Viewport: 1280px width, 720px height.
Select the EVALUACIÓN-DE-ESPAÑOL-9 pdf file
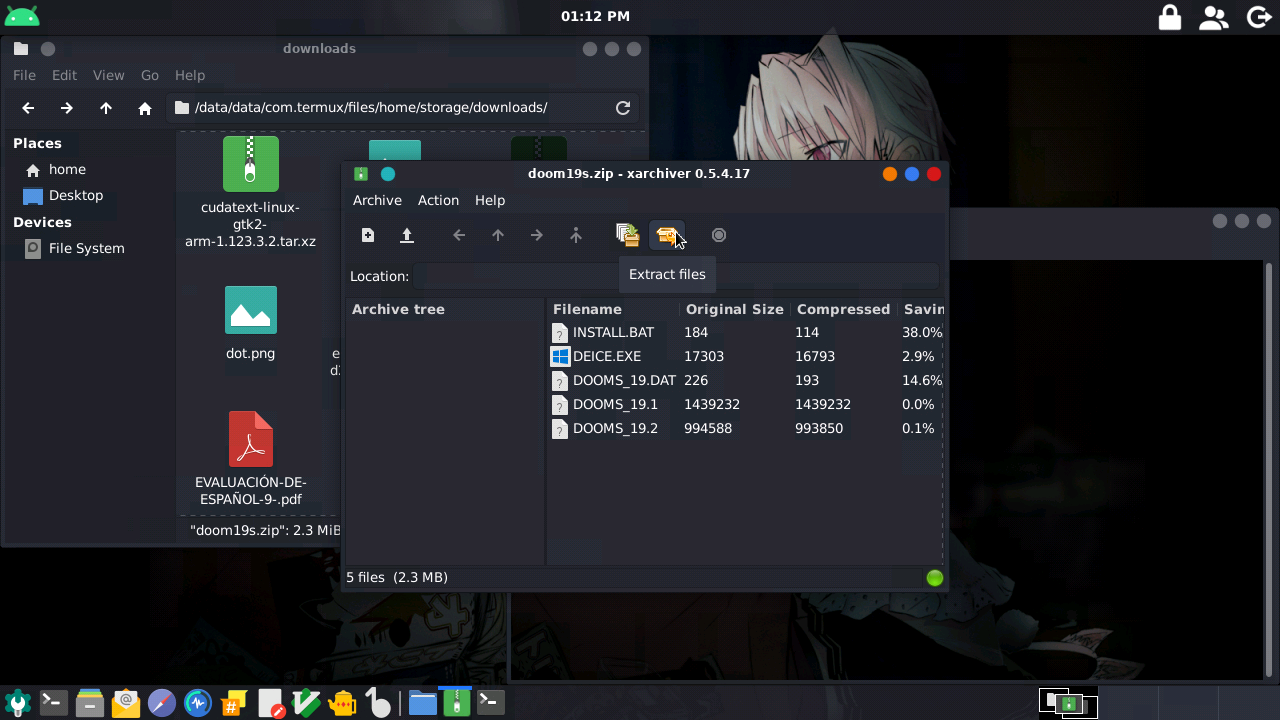click(x=251, y=459)
